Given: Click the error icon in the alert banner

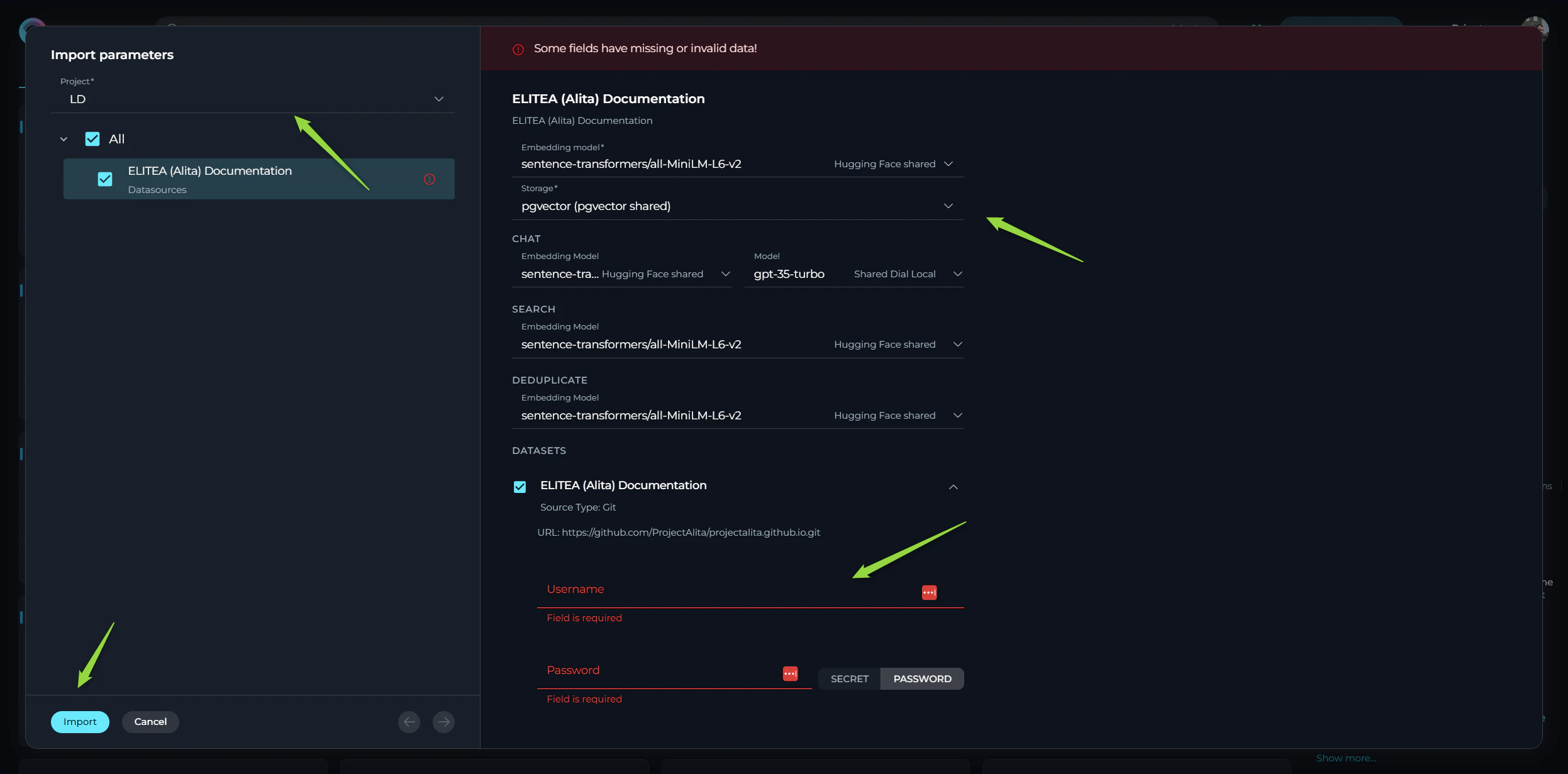Looking at the screenshot, I should 518,49.
